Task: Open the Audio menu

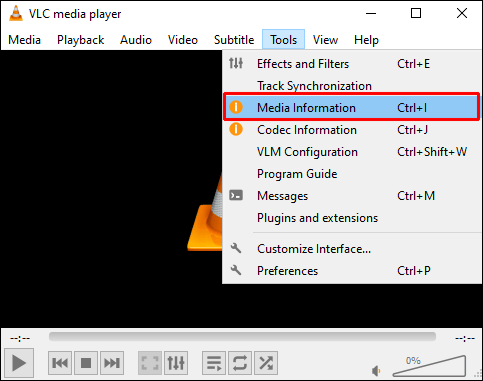Action: coord(136,40)
